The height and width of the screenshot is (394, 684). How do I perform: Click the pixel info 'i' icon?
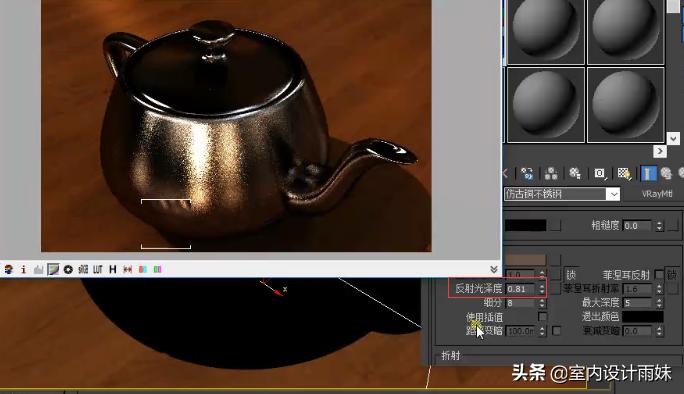(24, 270)
